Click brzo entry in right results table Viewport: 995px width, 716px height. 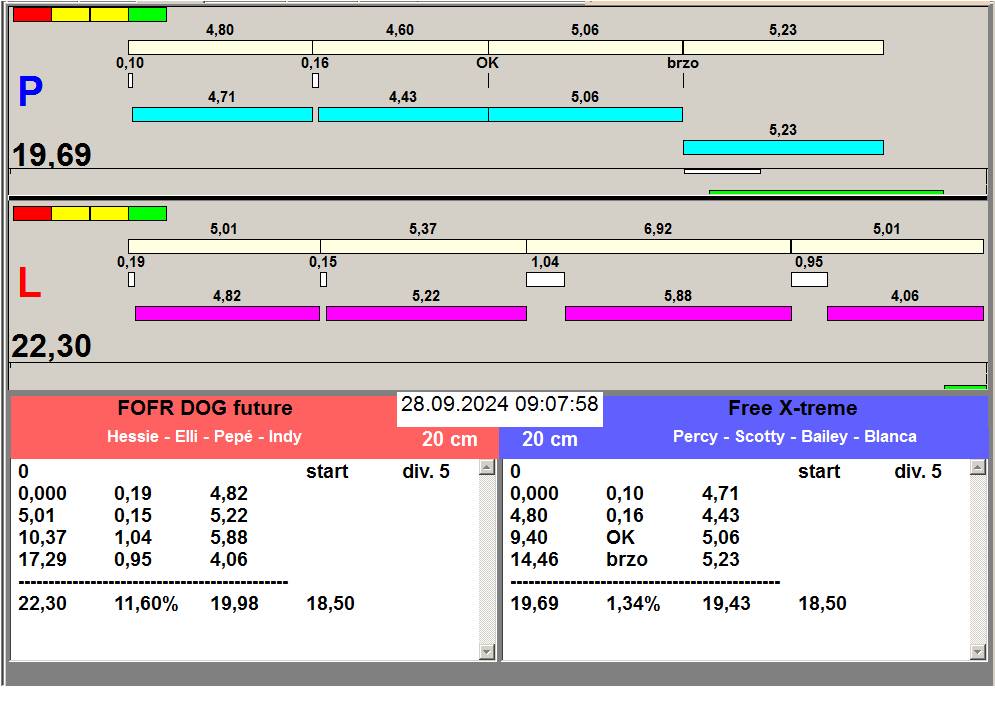click(x=626, y=559)
